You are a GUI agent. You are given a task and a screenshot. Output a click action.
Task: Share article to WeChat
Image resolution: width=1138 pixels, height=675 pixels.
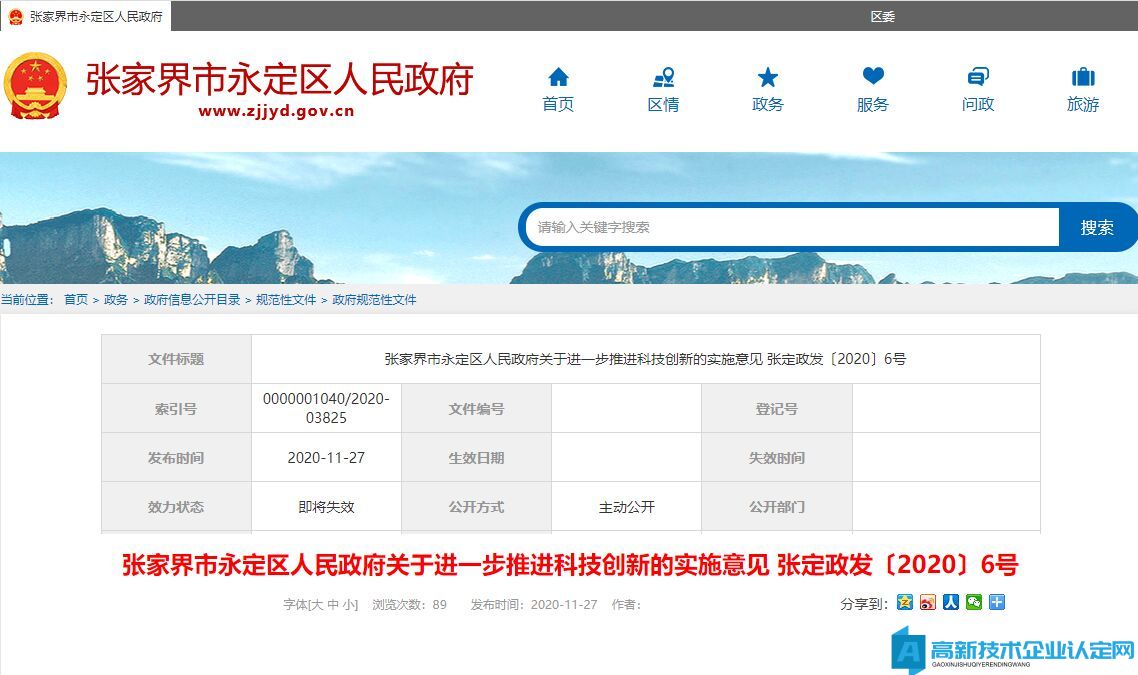(x=974, y=602)
